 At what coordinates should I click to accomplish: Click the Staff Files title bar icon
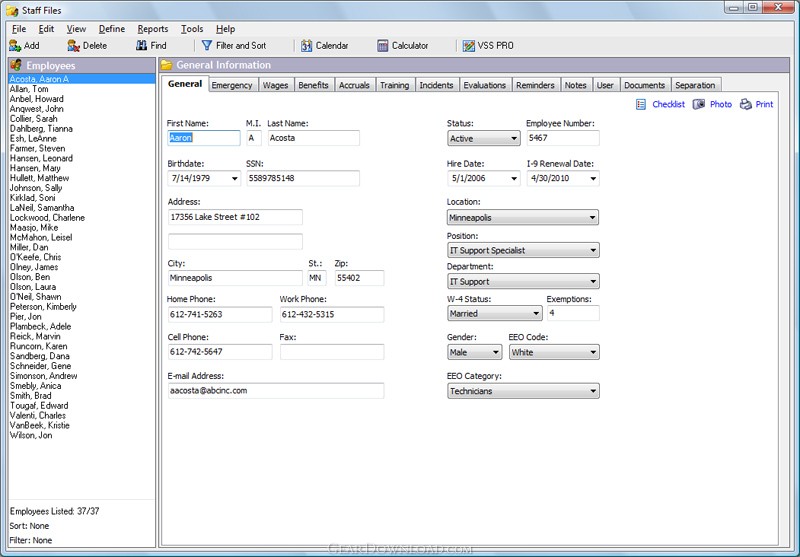coord(12,10)
